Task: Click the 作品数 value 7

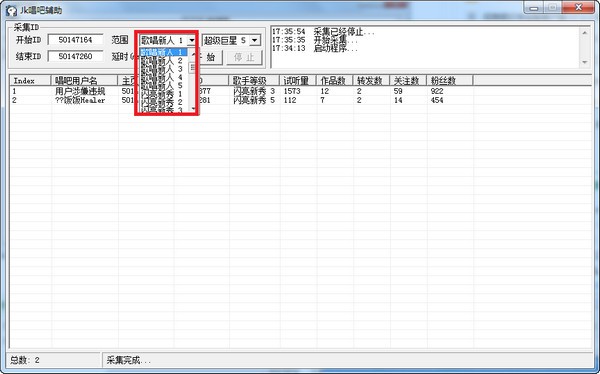Action: [x=322, y=100]
